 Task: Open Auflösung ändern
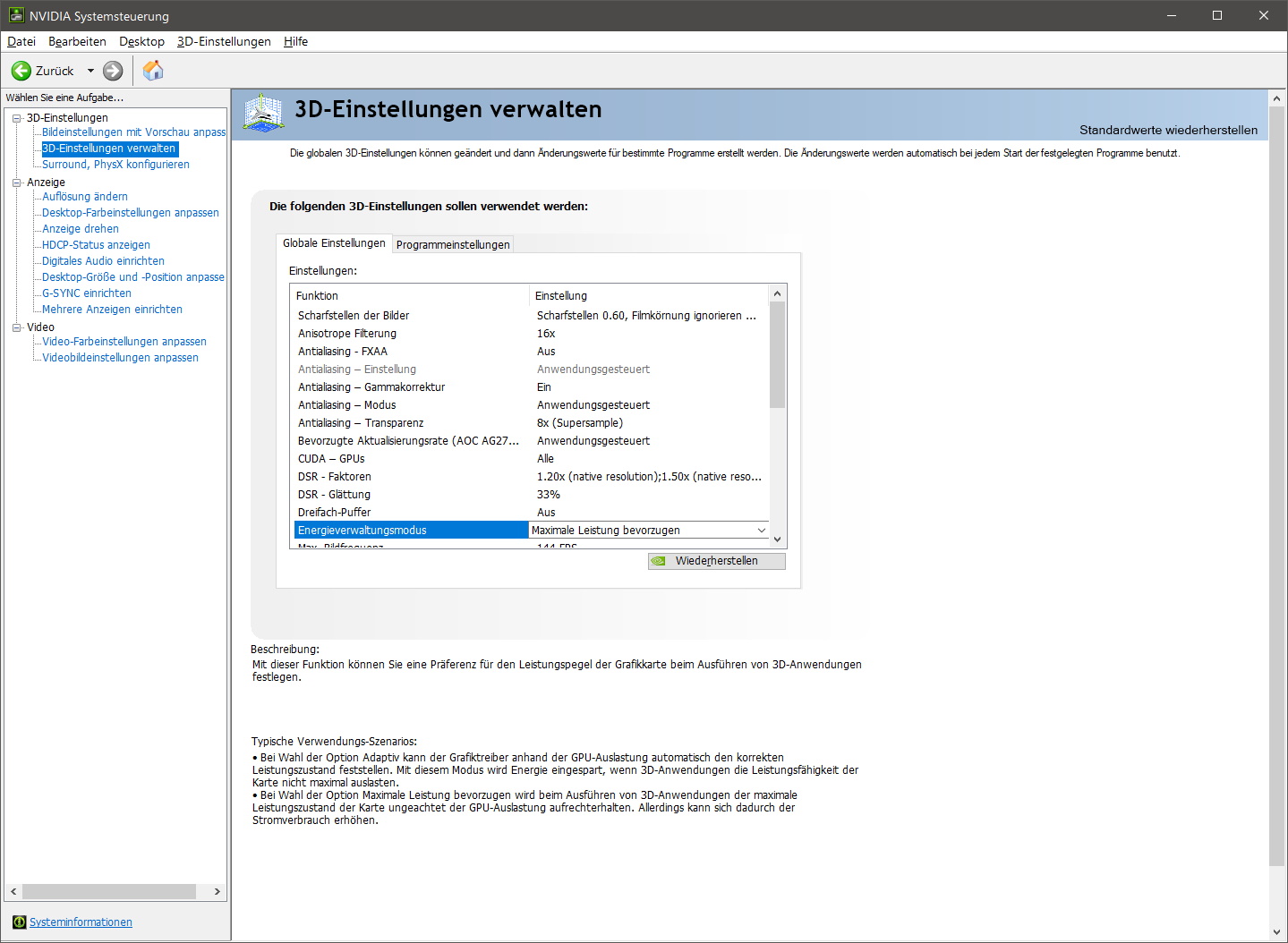85,197
